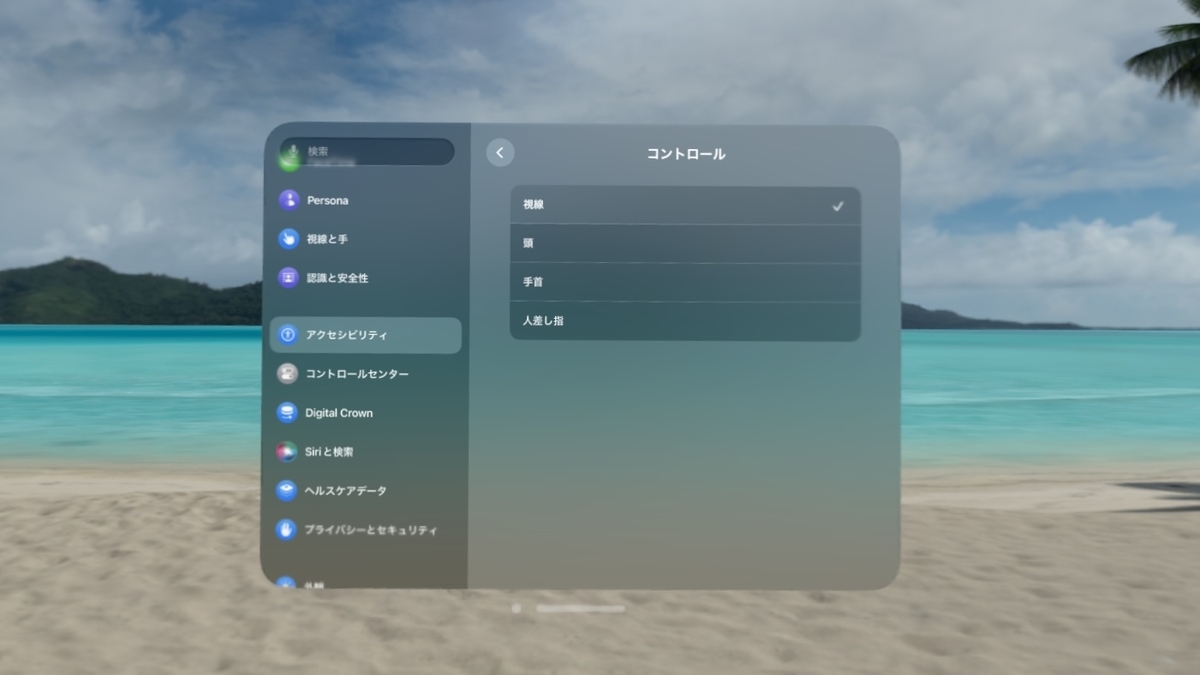Open Digital Crown settings label
Viewport: 1200px width, 675px height.
coord(339,413)
